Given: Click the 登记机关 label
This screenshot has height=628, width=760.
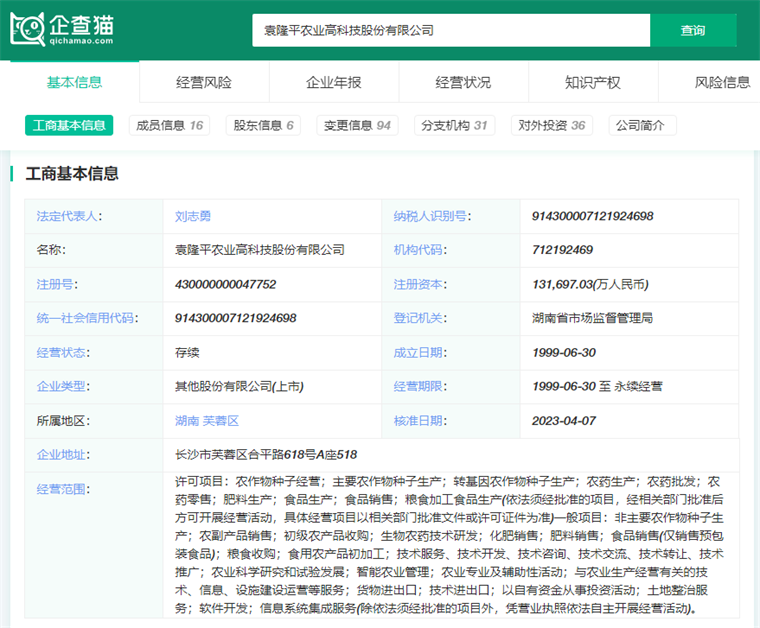Looking at the screenshot, I should (420, 318).
